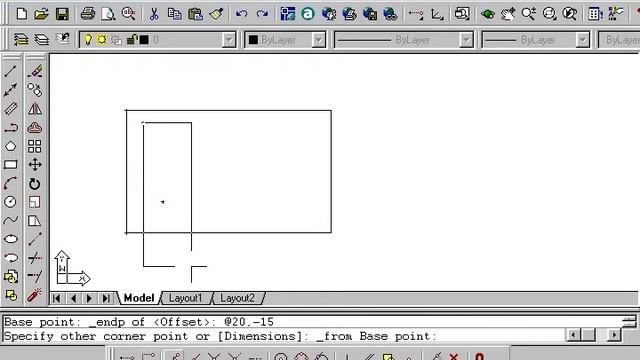Click the Paste from clipboard icon

pyautogui.click(x=196, y=14)
